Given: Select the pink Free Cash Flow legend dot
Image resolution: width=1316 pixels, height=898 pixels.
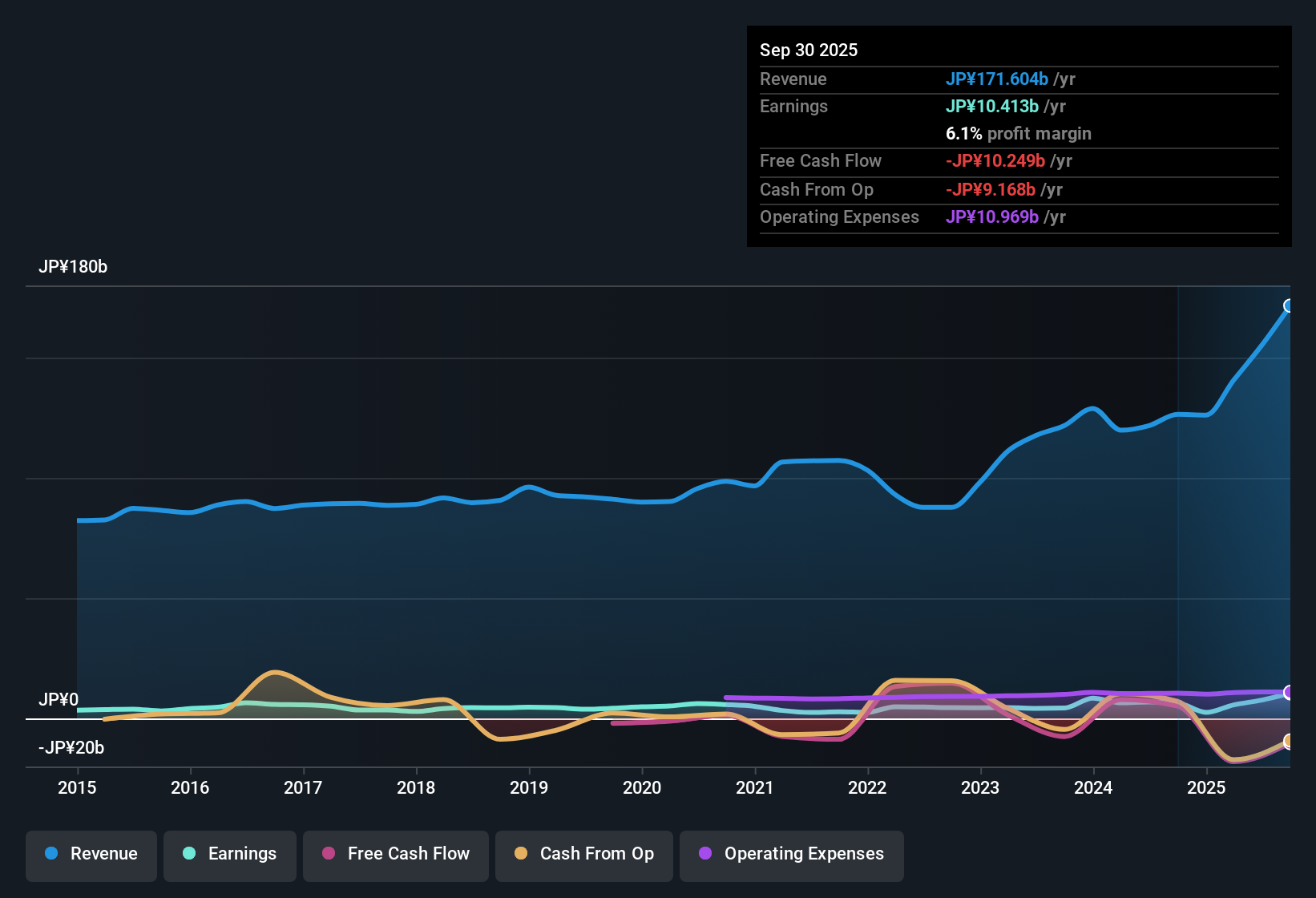Looking at the screenshot, I should [327, 854].
